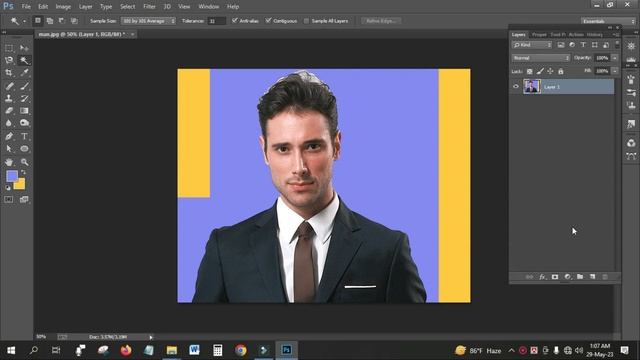Click Subtract from selection mode button
The width and height of the screenshot is (640, 360).
[62, 20]
